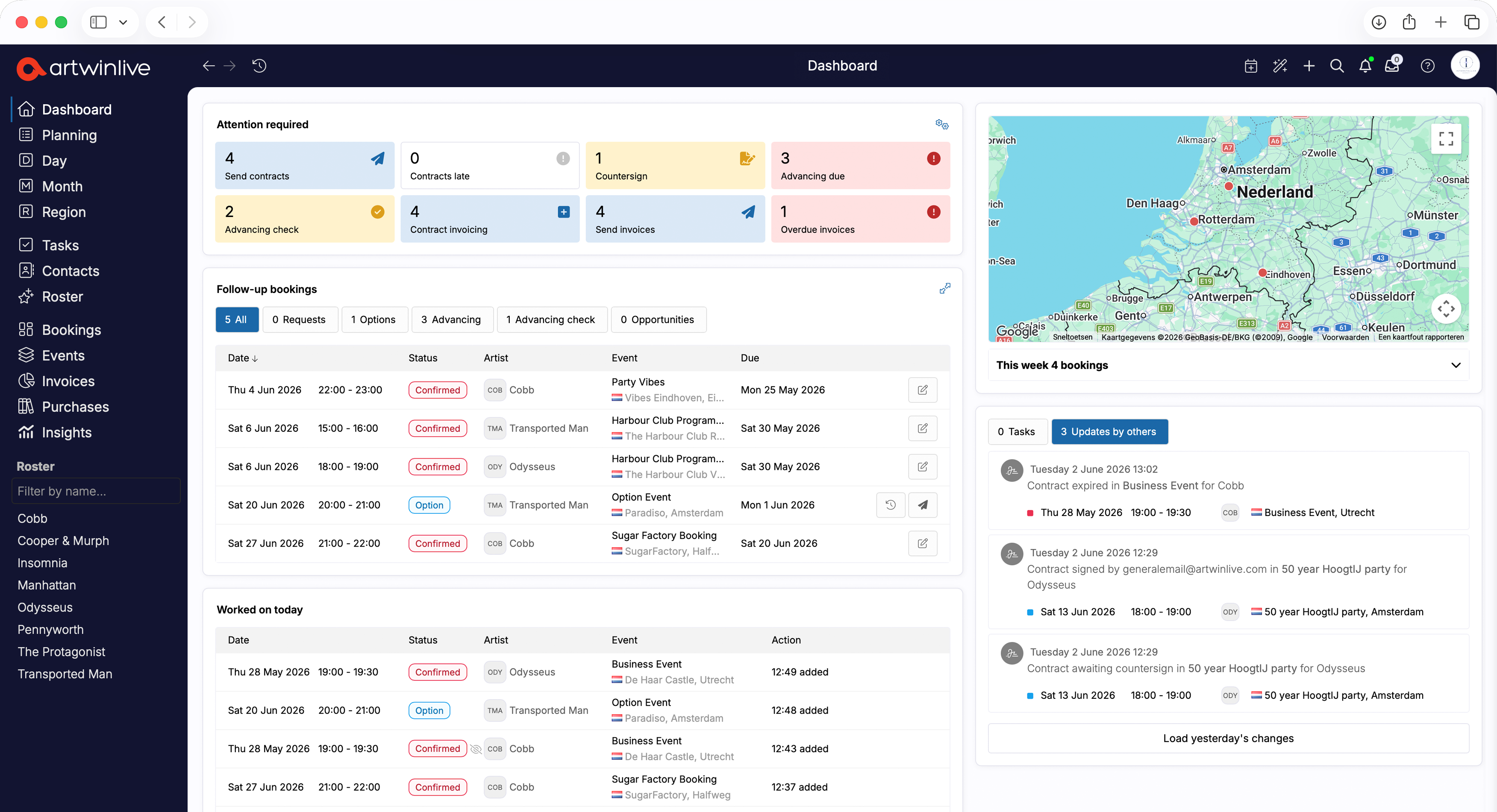Switch to the 0 Tasks tab
Screen dimensions: 1497x812
click(x=1017, y=431)
